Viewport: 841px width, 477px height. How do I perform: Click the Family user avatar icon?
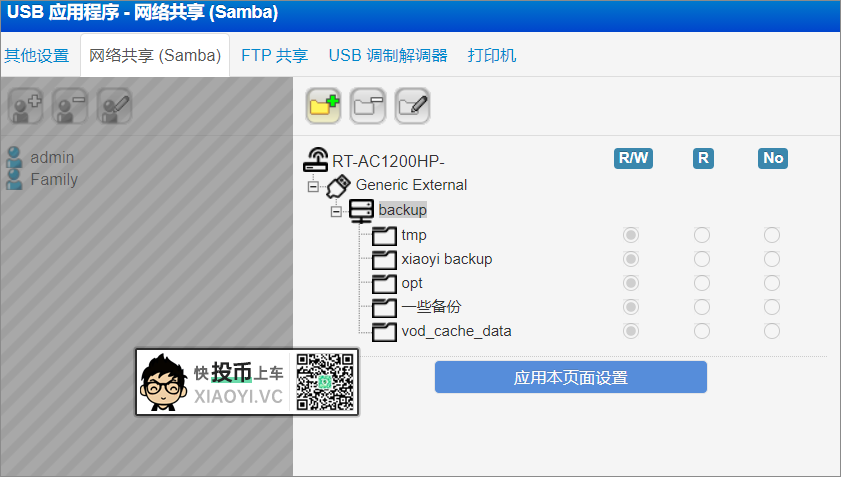click(14, 179)
